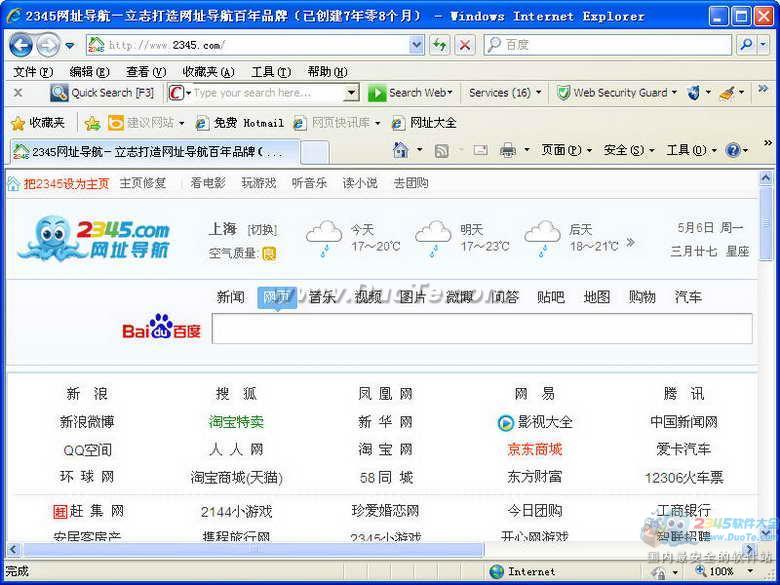Open the 帮助(H) menu
Viewport: 780px width, 585px height.
coord(328,72)
